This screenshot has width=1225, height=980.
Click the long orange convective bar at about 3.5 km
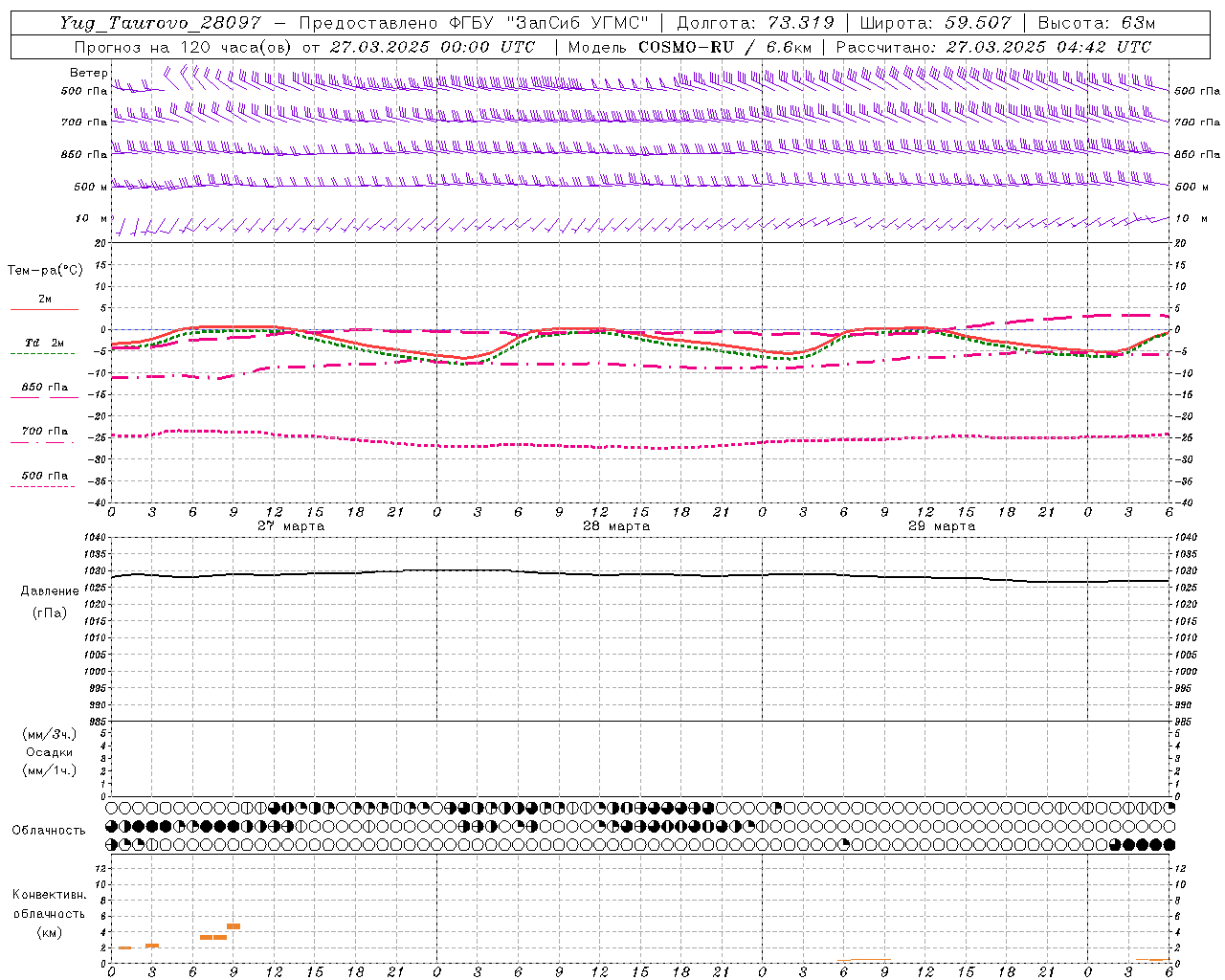(213, 937)
